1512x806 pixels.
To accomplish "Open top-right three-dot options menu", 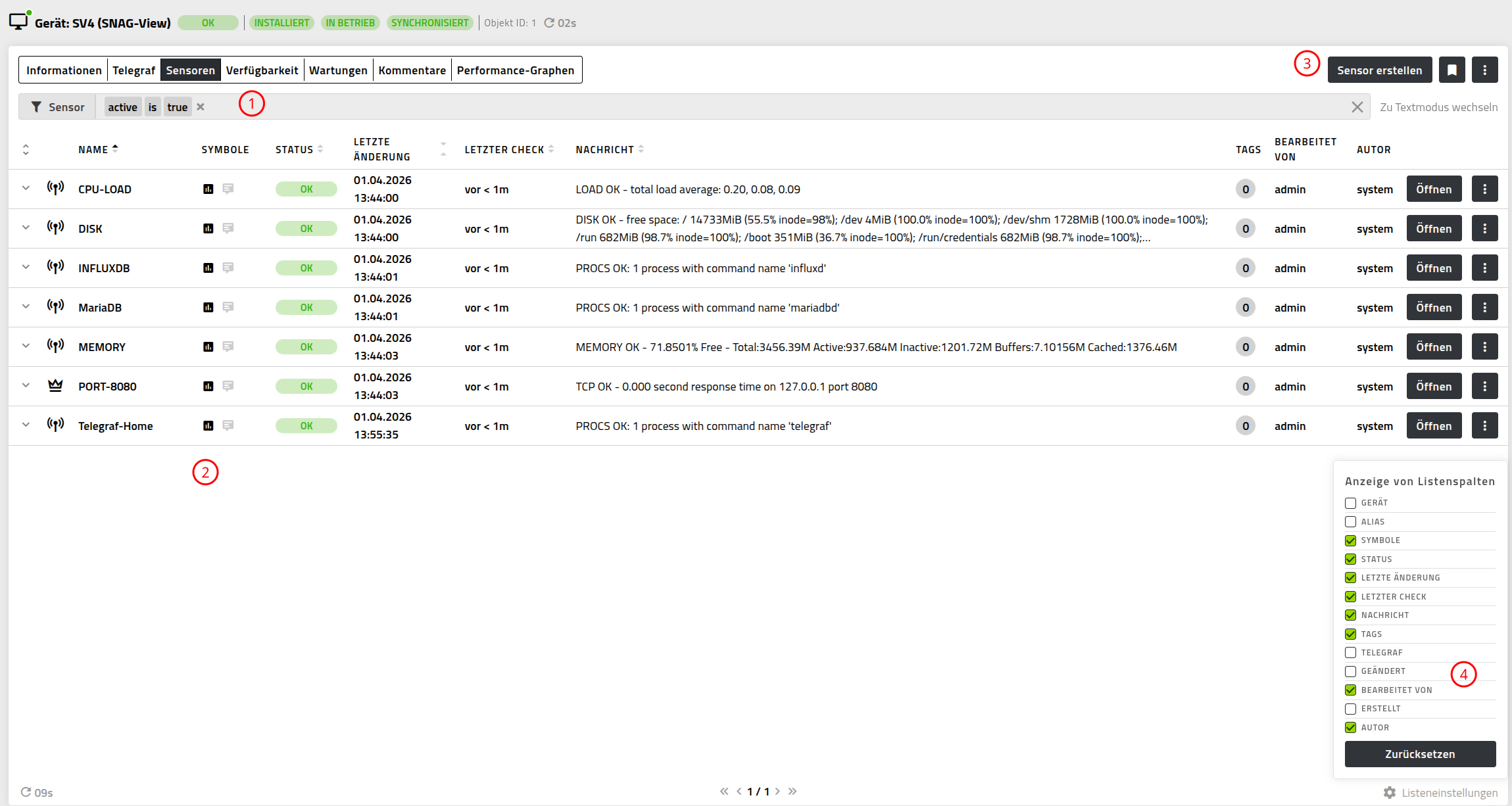I will [1484, 70].
